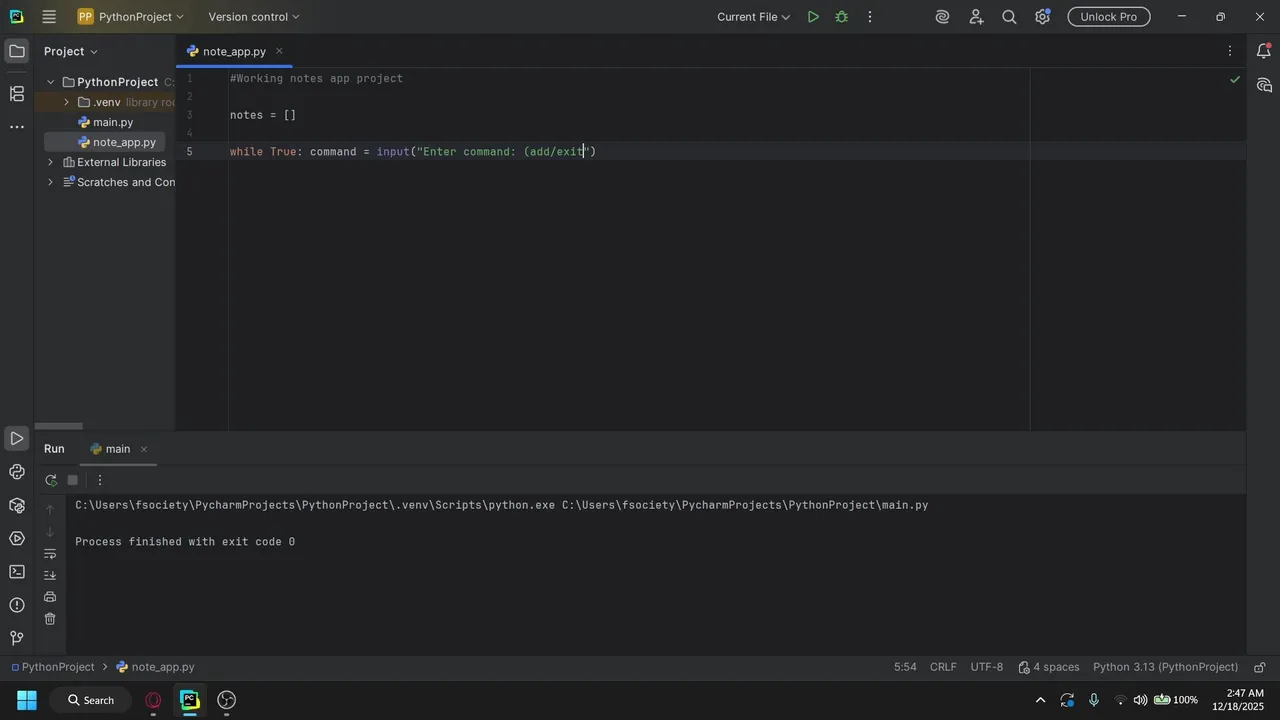The height and width of the screenshot is (720, 1280).
Task: Open Search Everywhere magnifier icon
Action: (1009, 17)
